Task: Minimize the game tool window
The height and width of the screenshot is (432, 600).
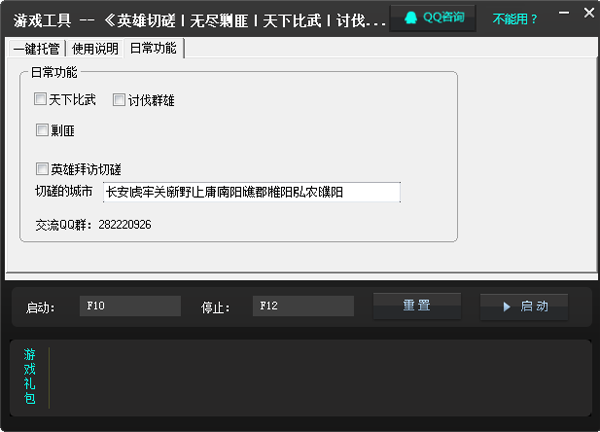Action: pos(564,13)
